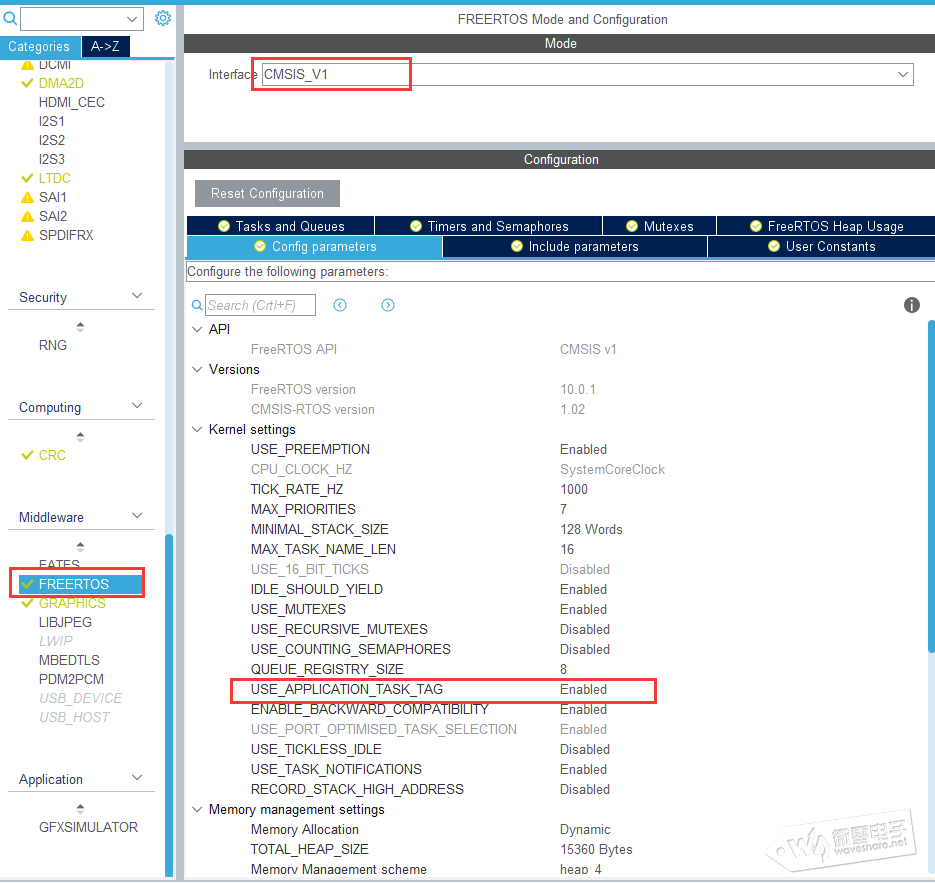Click the next search result arrow

(x=388, y=305)
